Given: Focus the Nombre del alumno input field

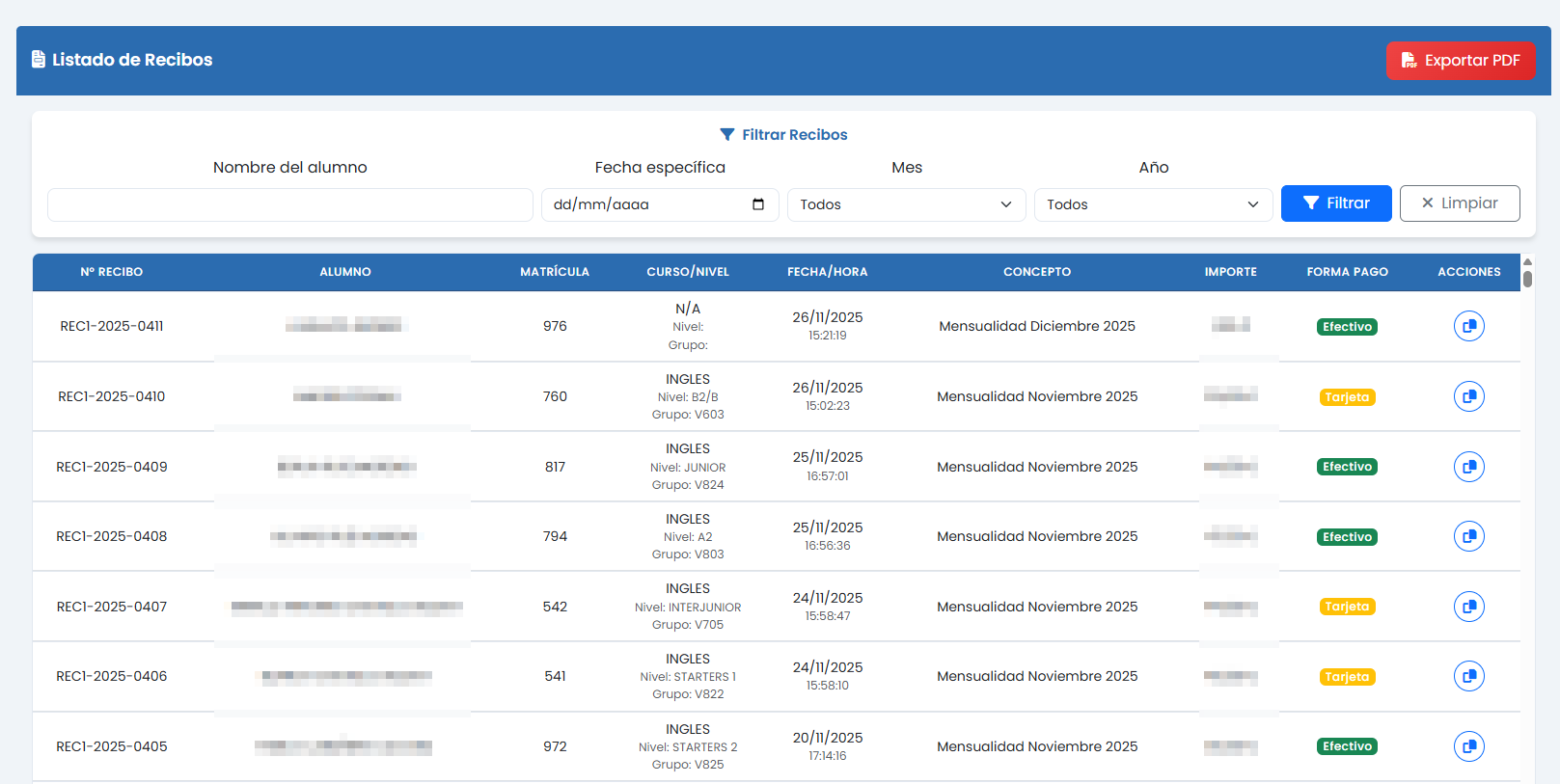Looking at the screenshot, I should (x=289, y=204).
